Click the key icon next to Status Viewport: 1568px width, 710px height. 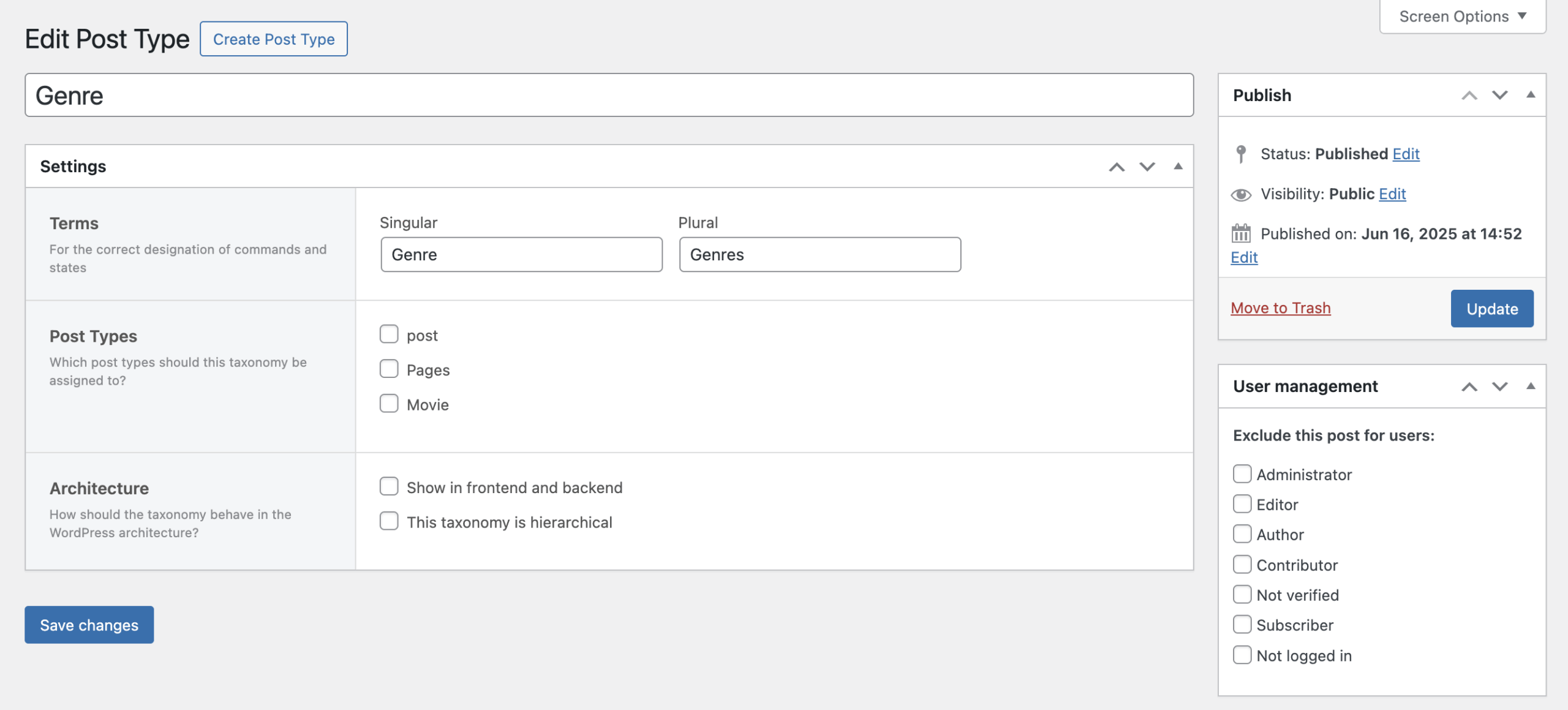click(x=1240, y=154)
